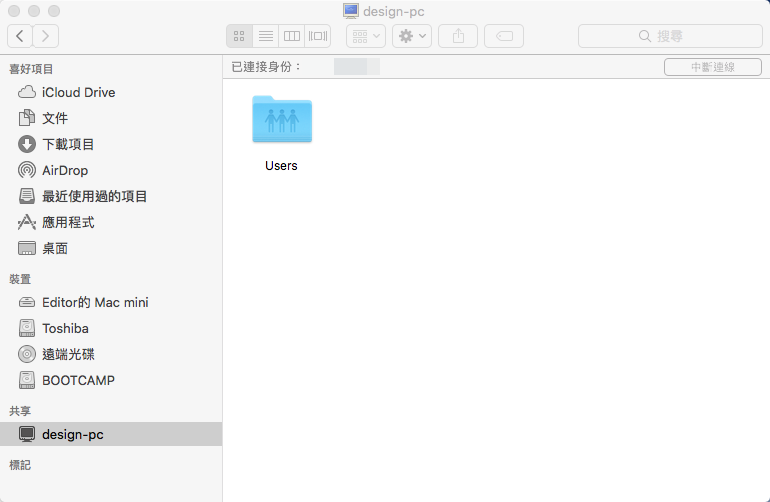Open 文件 in the sidebar
This screenshot has height=502, width=770.
[x=111, y=118]
